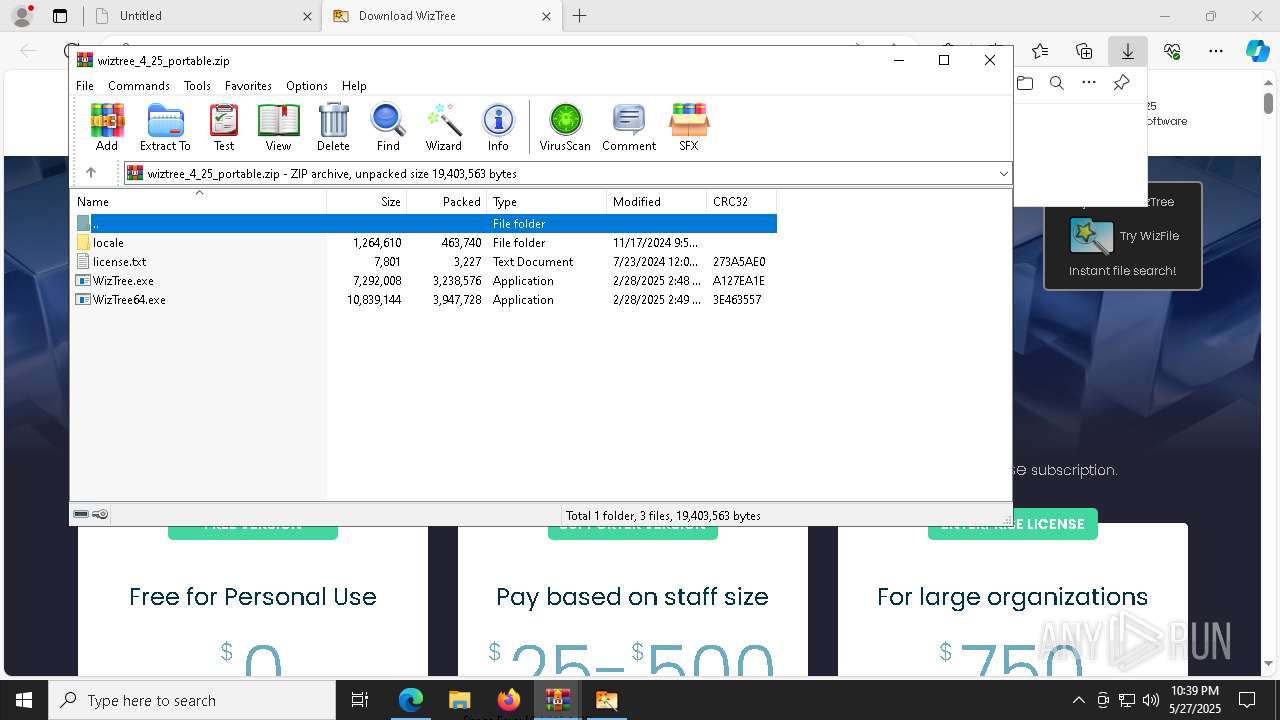Show archive Info
Image resolution: width=1280 pixels, height=720 pixels.
pos(498,127)
